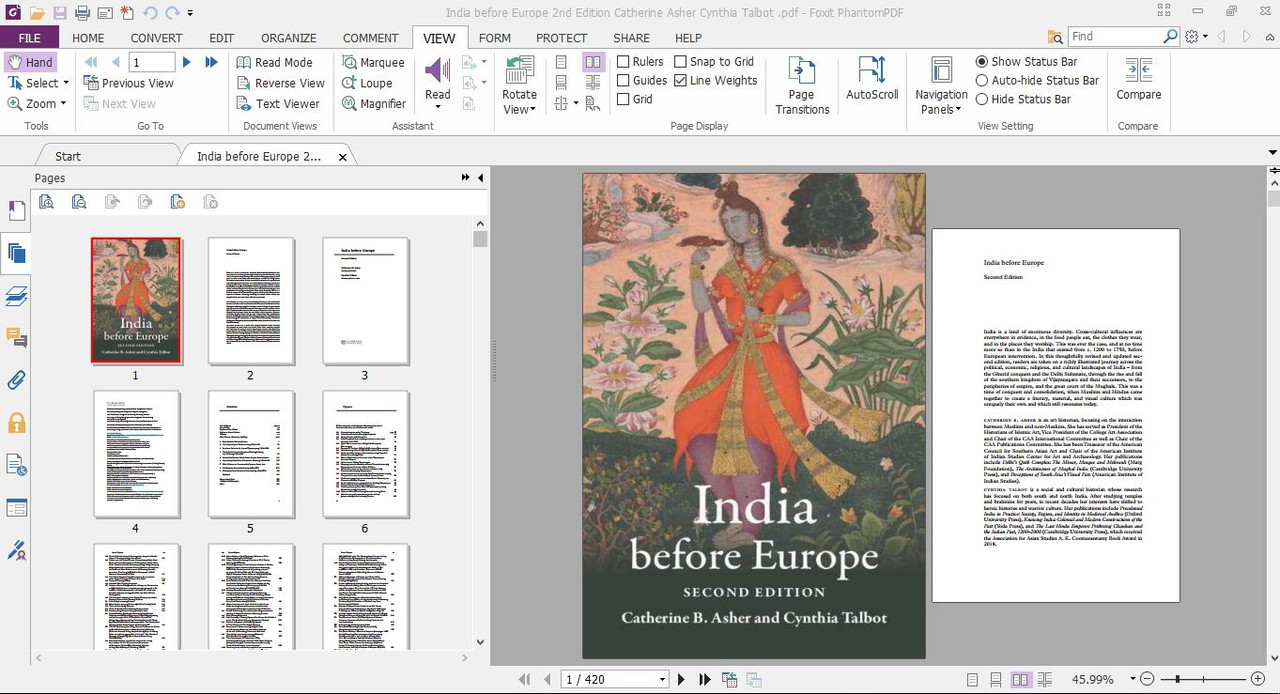
Task: Jump to last page in ribbon Go To
Action: (x=211, y=62)
